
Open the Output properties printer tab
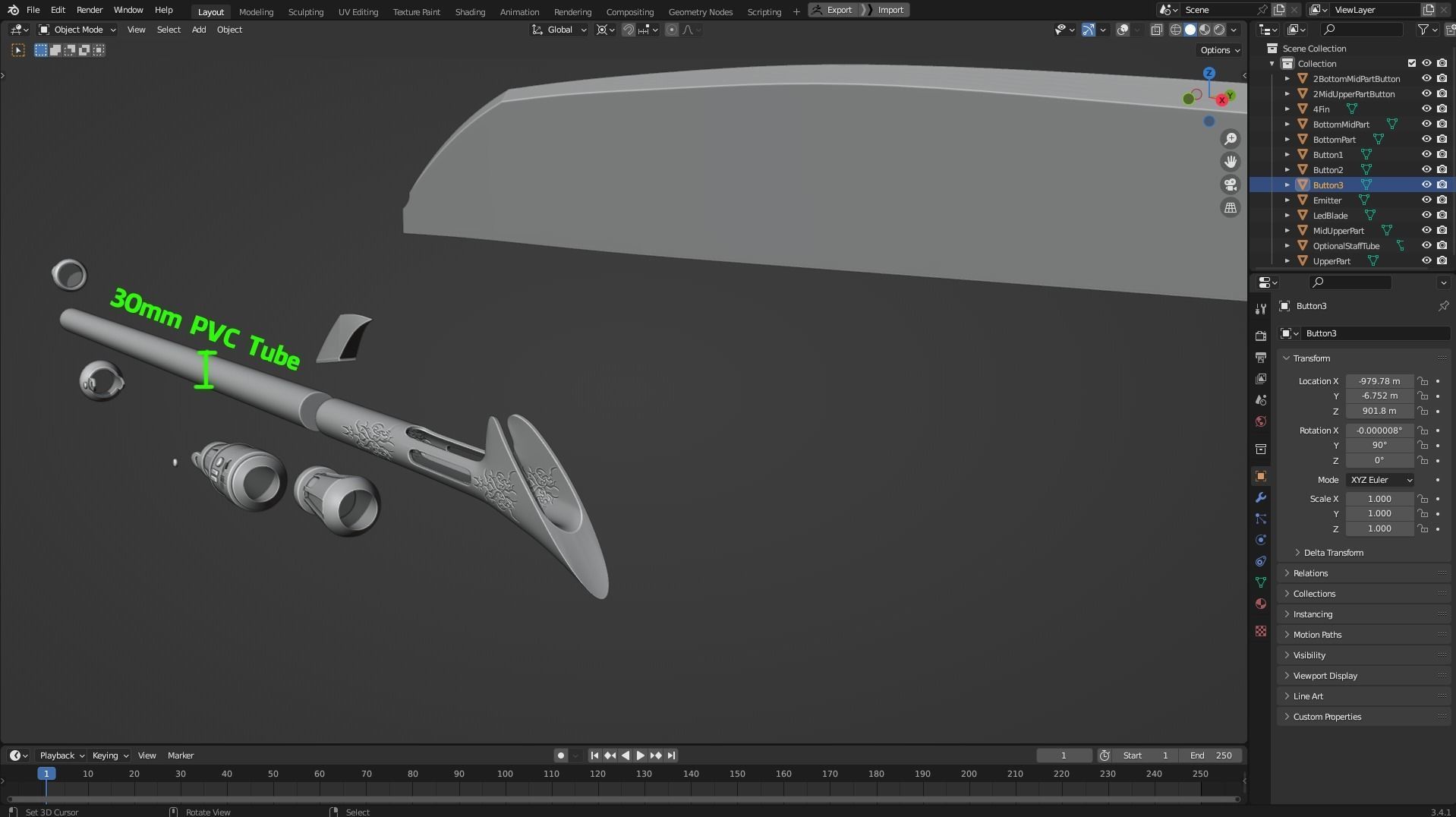[1261, 357]
